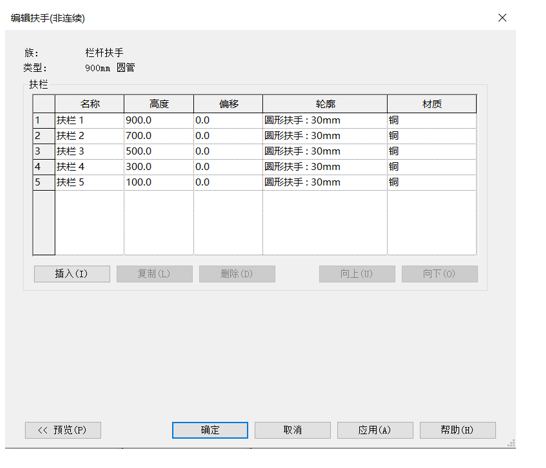Viewport: 546px width, 468px height.
Task: Click the name cell 扶栏 2
Action: click(89, 136)
